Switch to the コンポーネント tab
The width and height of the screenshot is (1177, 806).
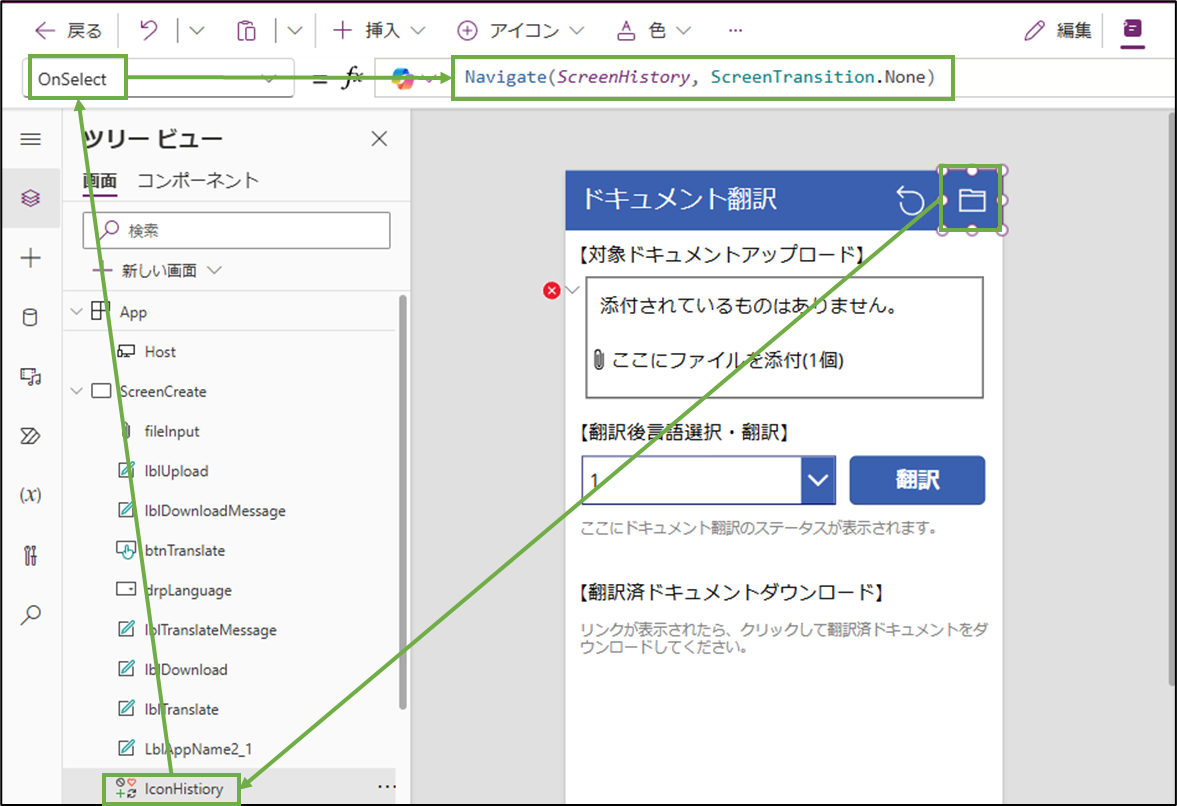pyautogui.click(x=198, y=181)
